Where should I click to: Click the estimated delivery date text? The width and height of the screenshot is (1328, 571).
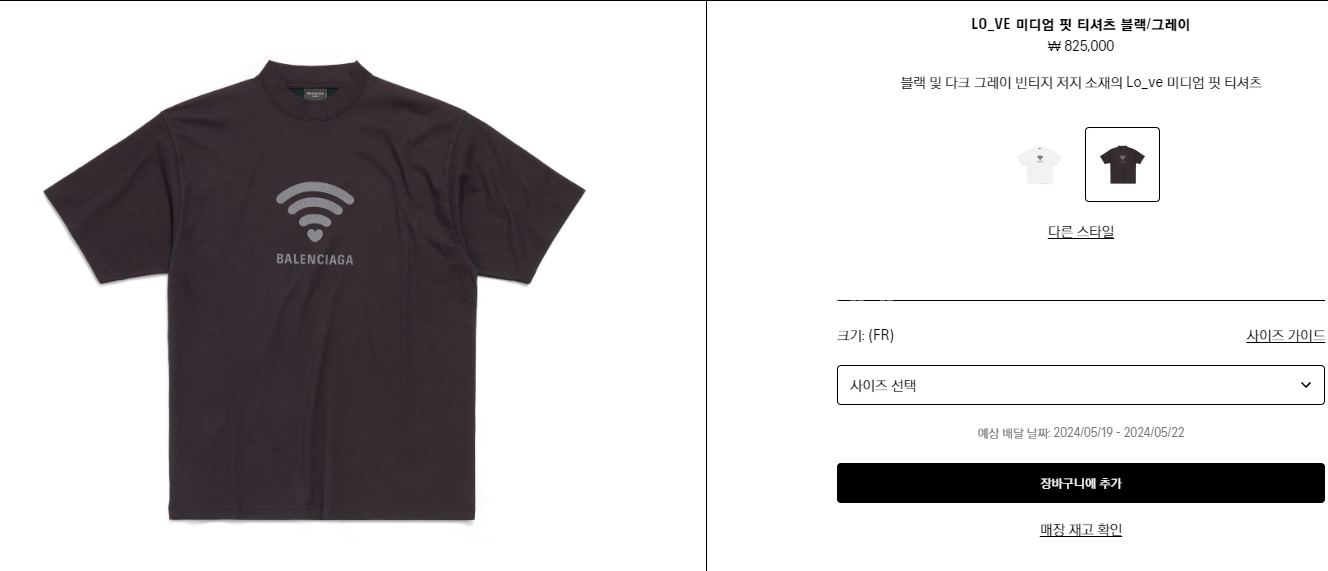(x=1081, y=433)
